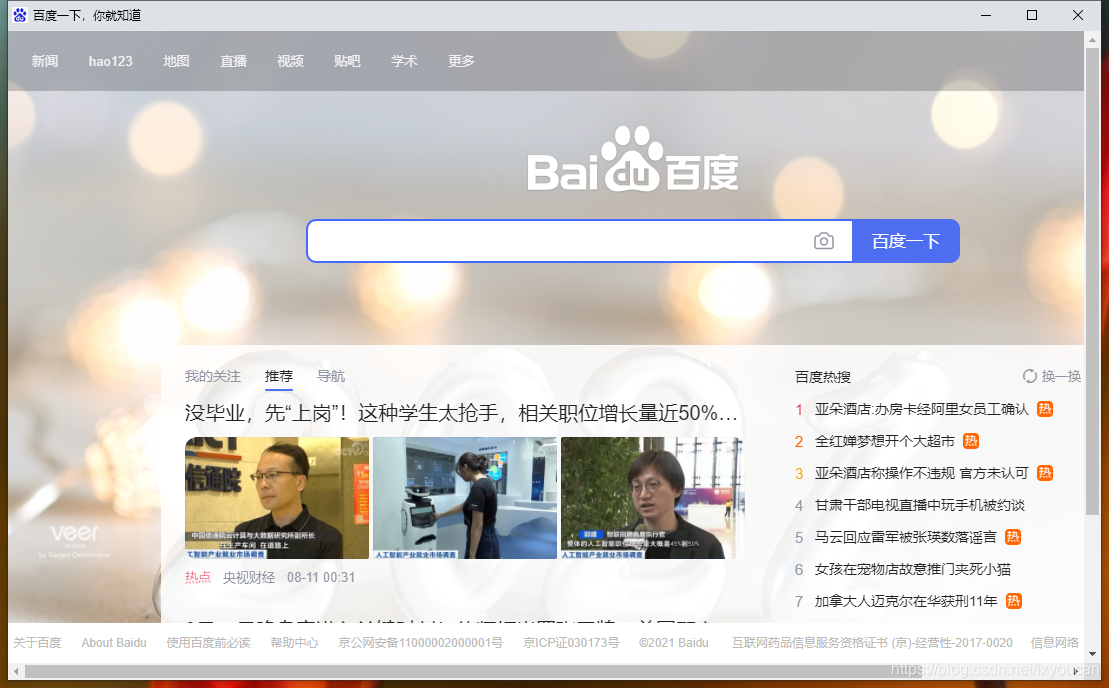Open 关于百度 footer link
This screenshot has width=1109, height=688.
pos(37,643)
